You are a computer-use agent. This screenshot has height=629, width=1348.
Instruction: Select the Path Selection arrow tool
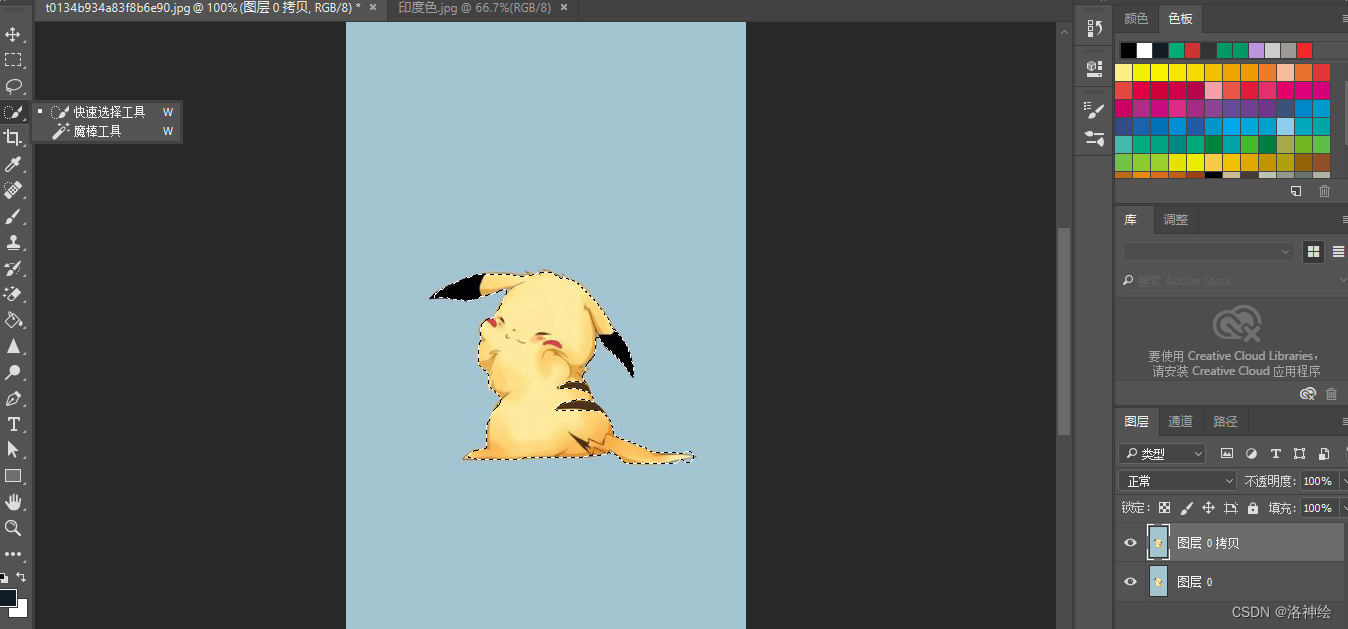click(13, 450)
